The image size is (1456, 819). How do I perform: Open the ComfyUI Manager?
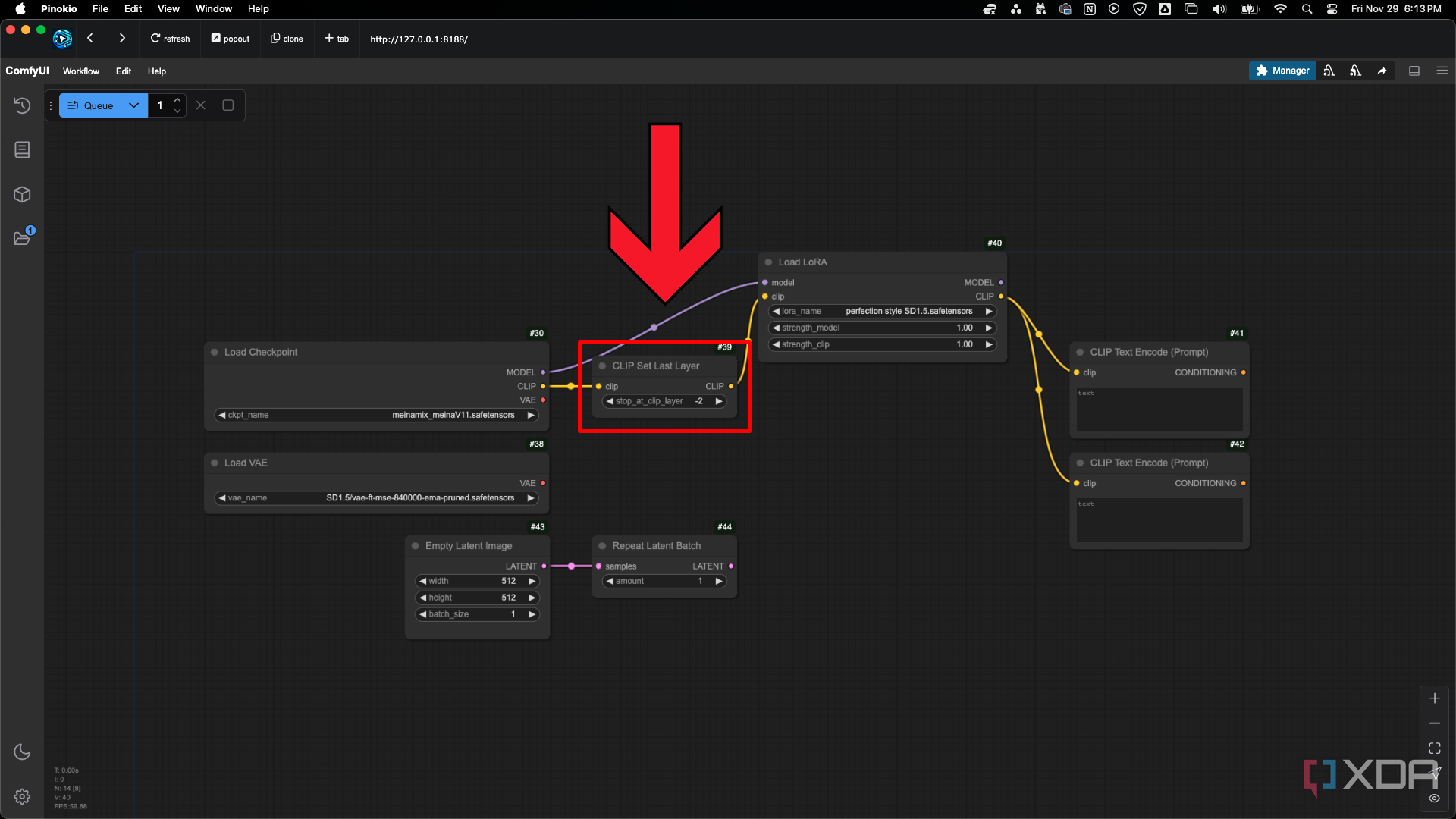click(1282, 71)
